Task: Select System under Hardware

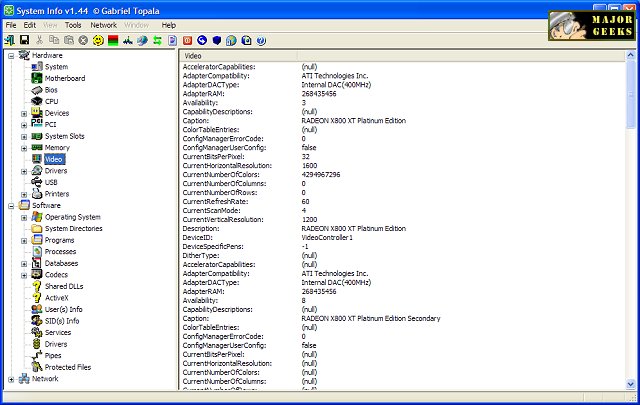Action: click(56, 67)
